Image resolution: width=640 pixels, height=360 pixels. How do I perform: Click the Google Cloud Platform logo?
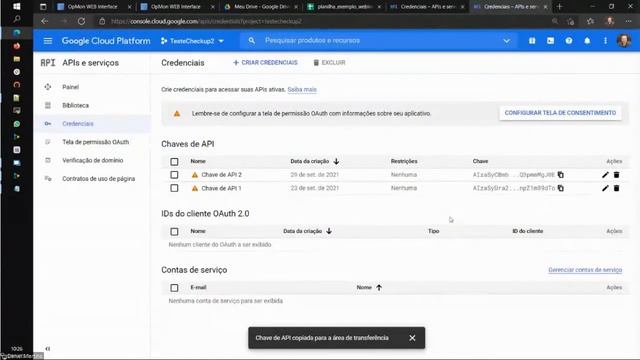coord(106,41)
